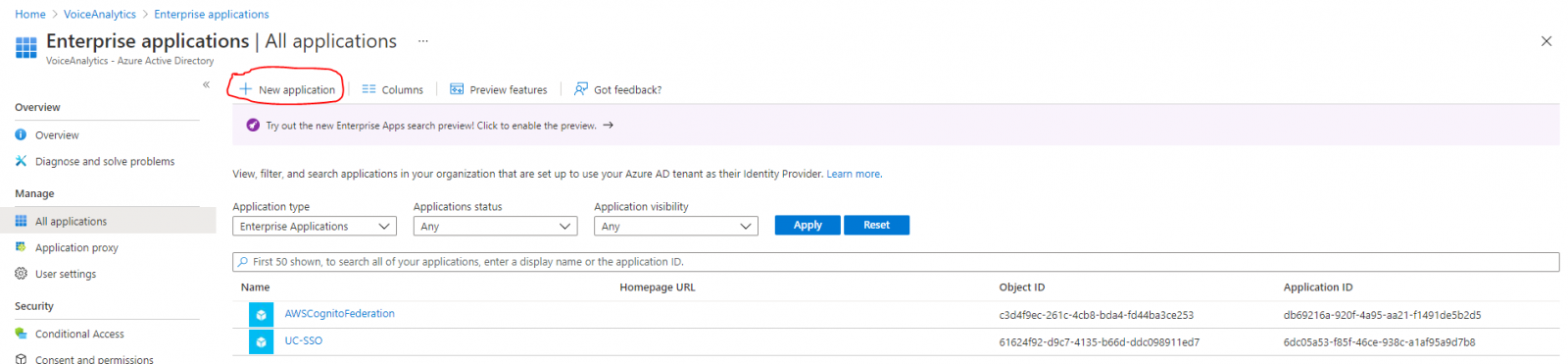Open the Columns chooser
This screenshot has height=364, width=1568.
[x=392, y=89]
